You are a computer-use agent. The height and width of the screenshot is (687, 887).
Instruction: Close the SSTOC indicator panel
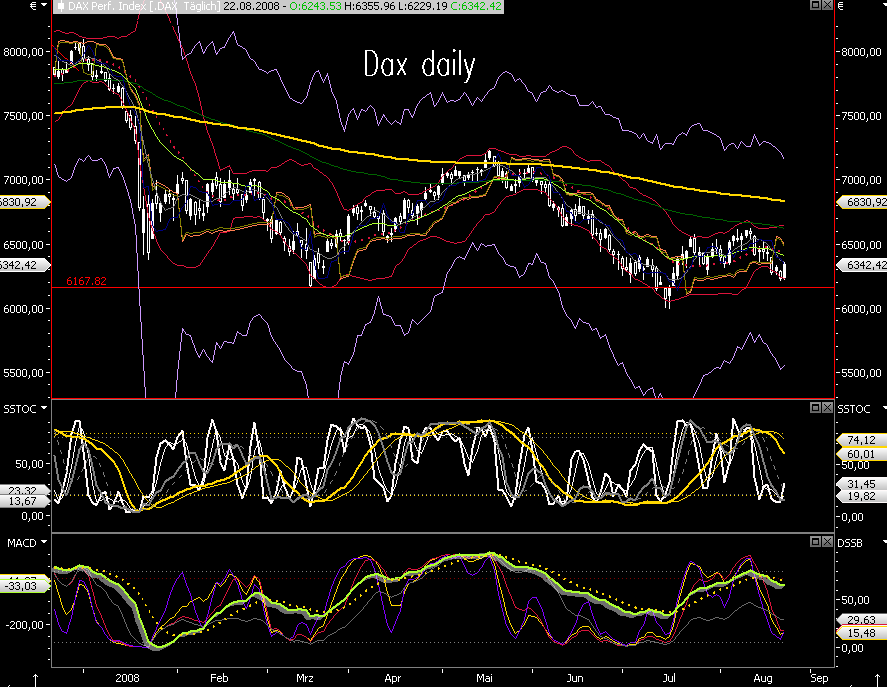pyautogui.click(x=826, y=408)
